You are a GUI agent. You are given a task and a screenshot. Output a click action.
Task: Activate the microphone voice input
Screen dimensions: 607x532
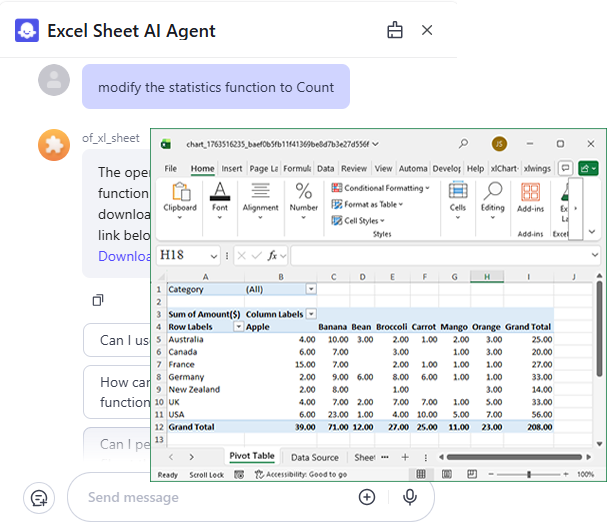pos(410,497)
